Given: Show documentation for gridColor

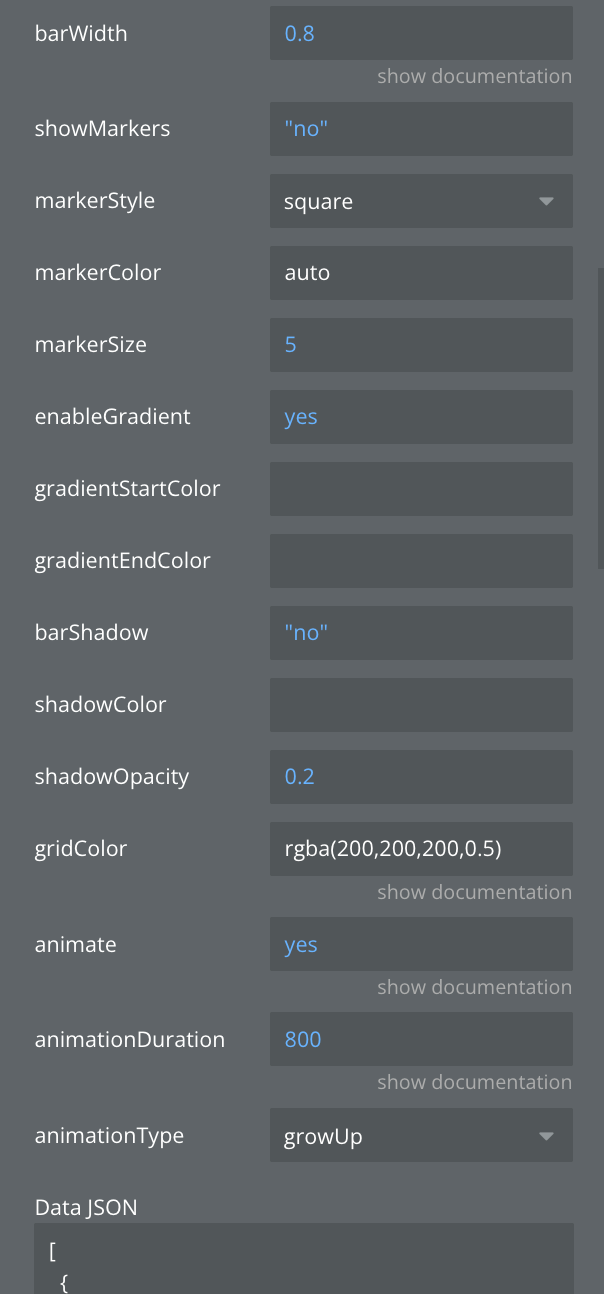Looking at the screenshot, I should (x=474, y=892).
